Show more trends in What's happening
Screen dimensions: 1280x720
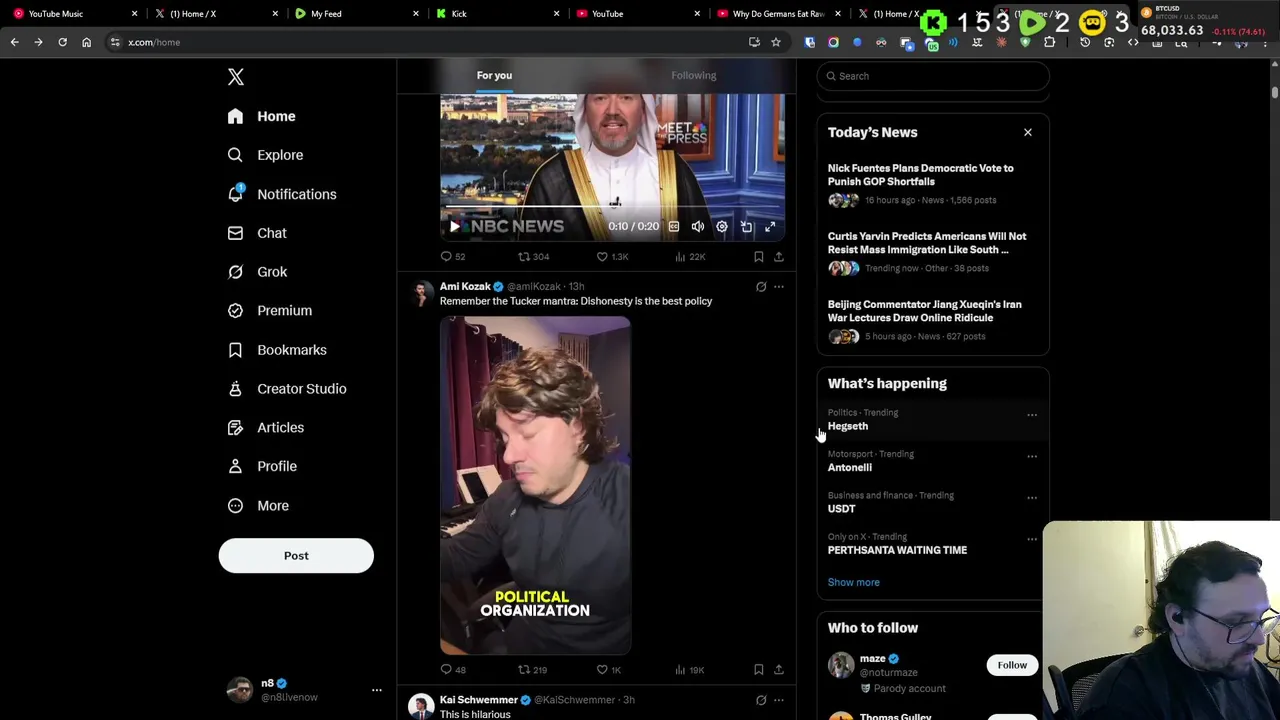tap(853, 582)
